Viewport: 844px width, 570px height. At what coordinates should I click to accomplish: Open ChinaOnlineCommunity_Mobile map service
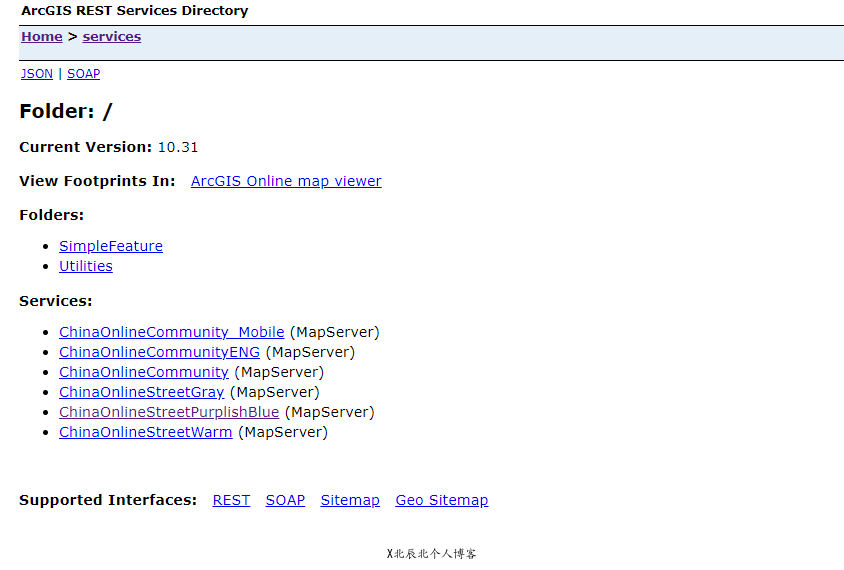coord(171,332)
